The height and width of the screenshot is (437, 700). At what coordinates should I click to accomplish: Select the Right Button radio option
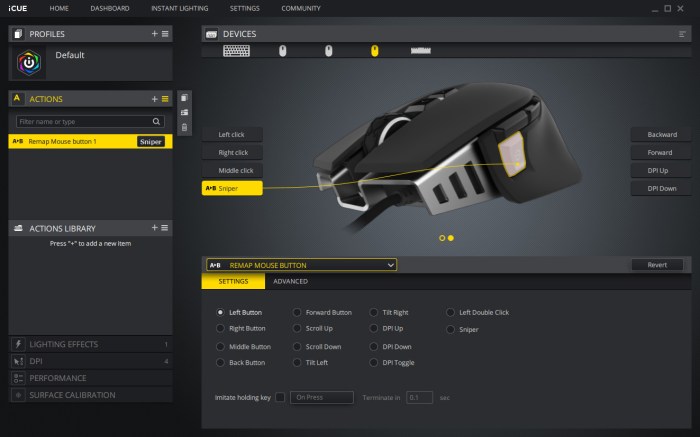click(x=220, y=328)
